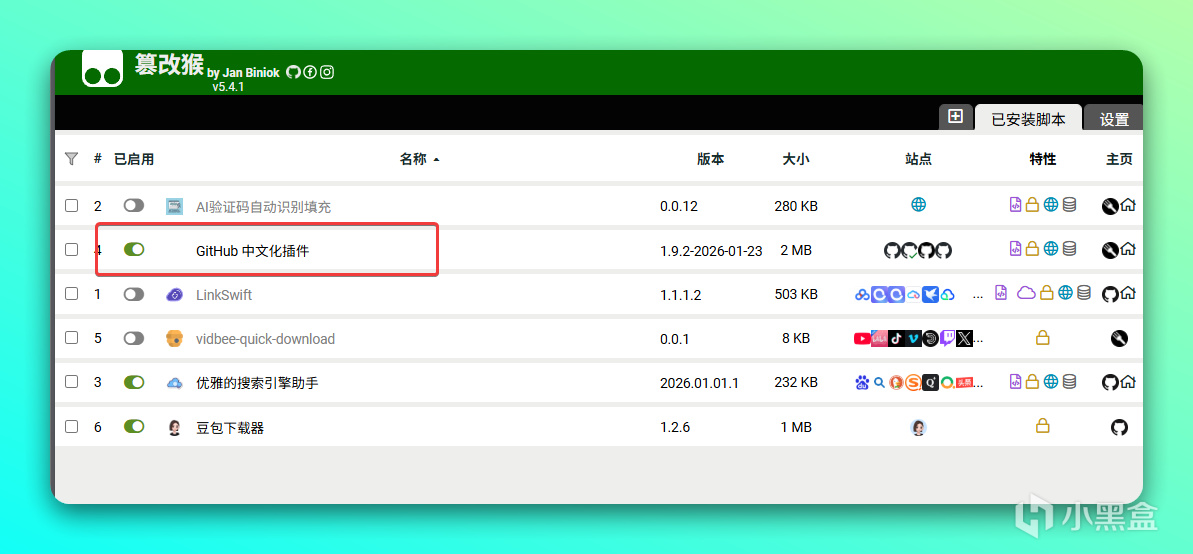Viewport: 1193px width, 554px height.
Task: Enable the AI验证码自动识别填充 script toggle
Action: tap(134, 205)
